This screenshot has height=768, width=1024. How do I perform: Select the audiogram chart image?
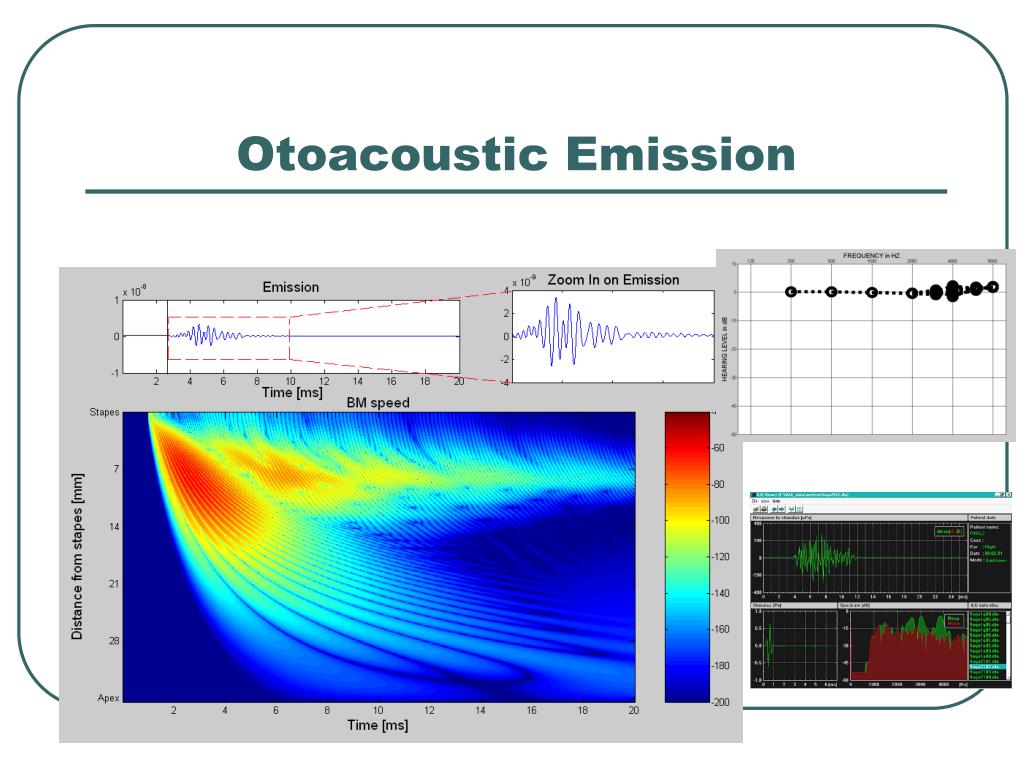866,345
